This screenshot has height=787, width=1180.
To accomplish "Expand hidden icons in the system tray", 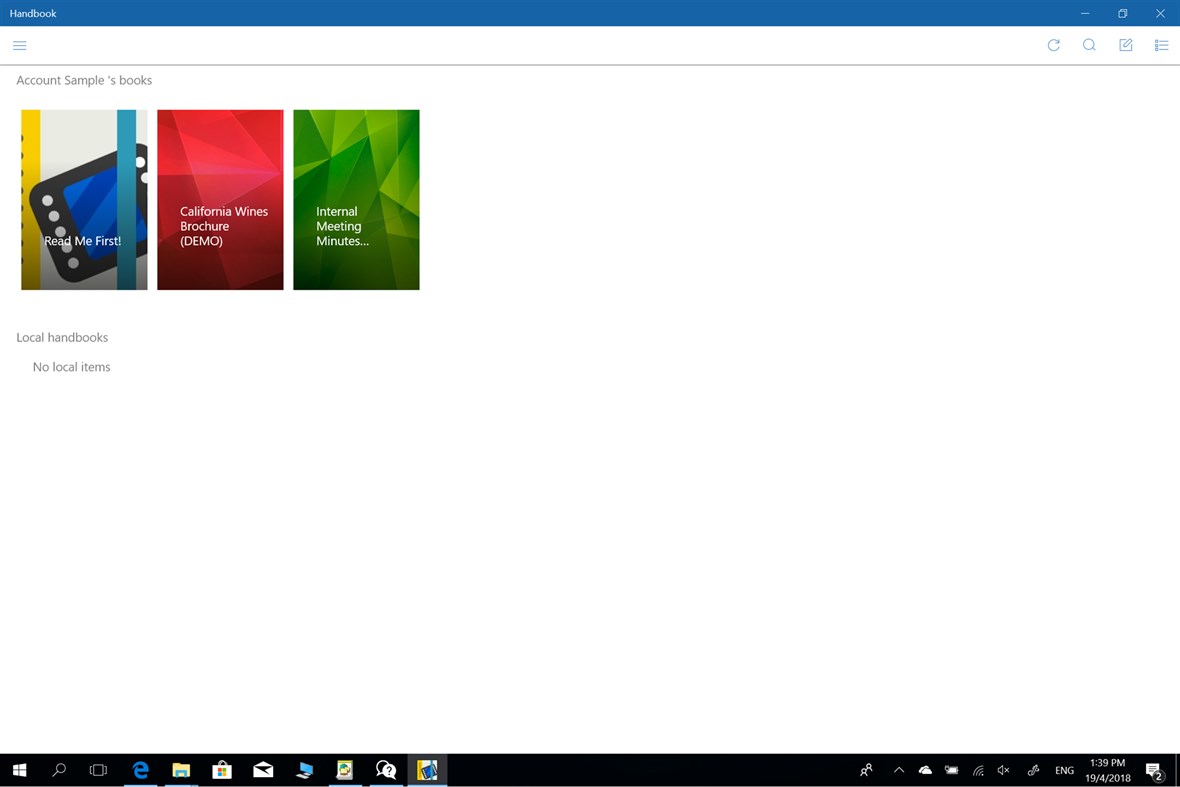I will click(x=899, y=770).
